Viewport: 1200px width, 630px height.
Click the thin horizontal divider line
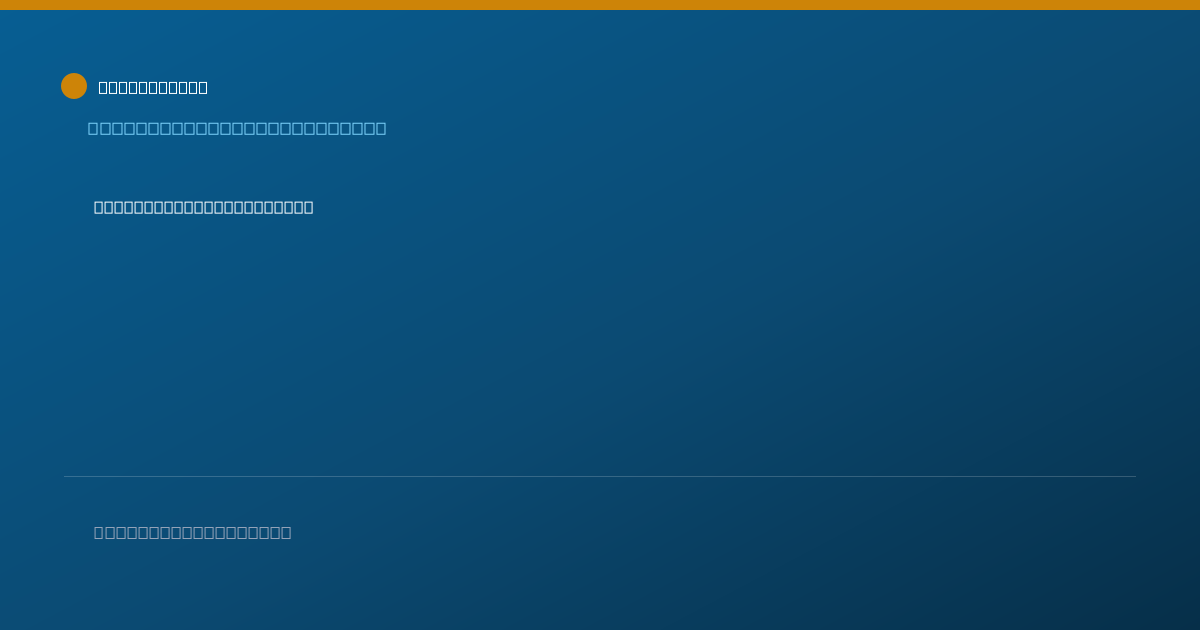600,476
